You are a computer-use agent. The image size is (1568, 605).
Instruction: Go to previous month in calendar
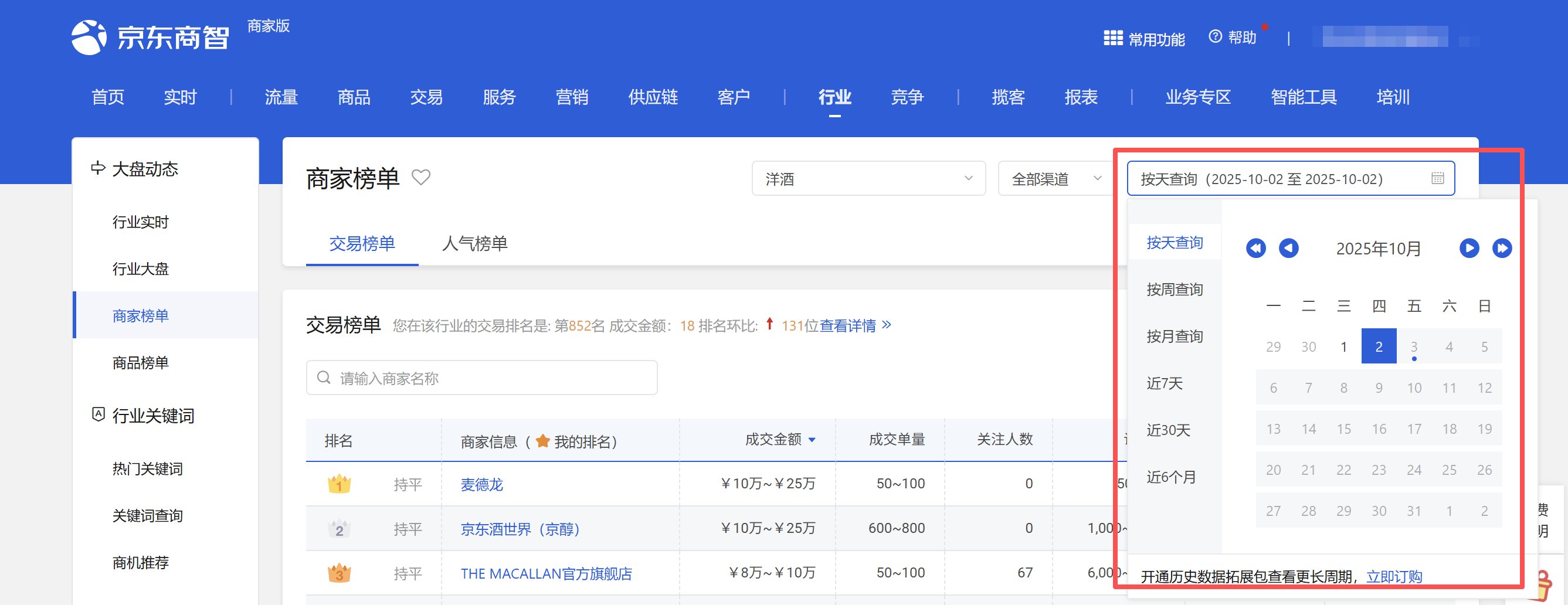[x=1288, y=249]
